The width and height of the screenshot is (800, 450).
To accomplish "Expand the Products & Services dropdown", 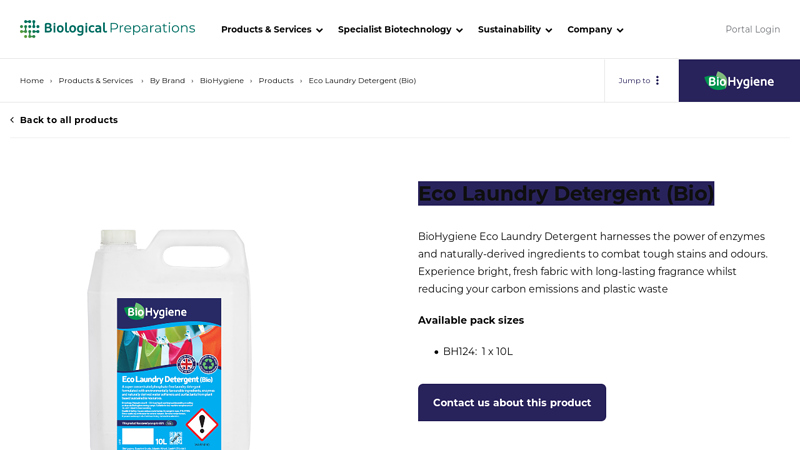I will [x=271, y=30].
